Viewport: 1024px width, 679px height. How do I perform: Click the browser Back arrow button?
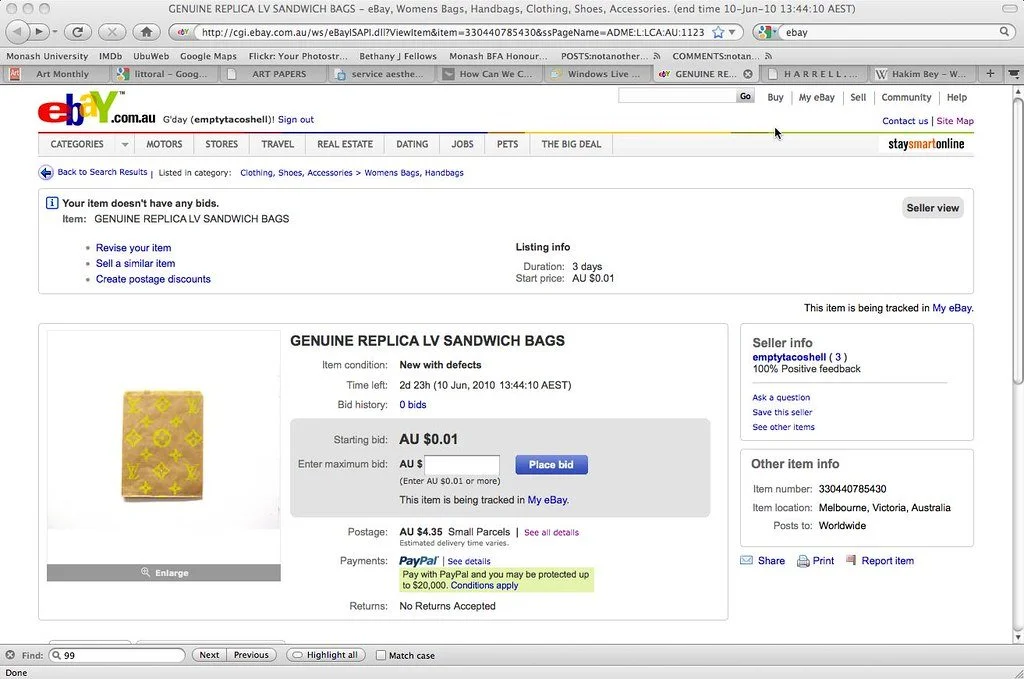coord(18,31)
